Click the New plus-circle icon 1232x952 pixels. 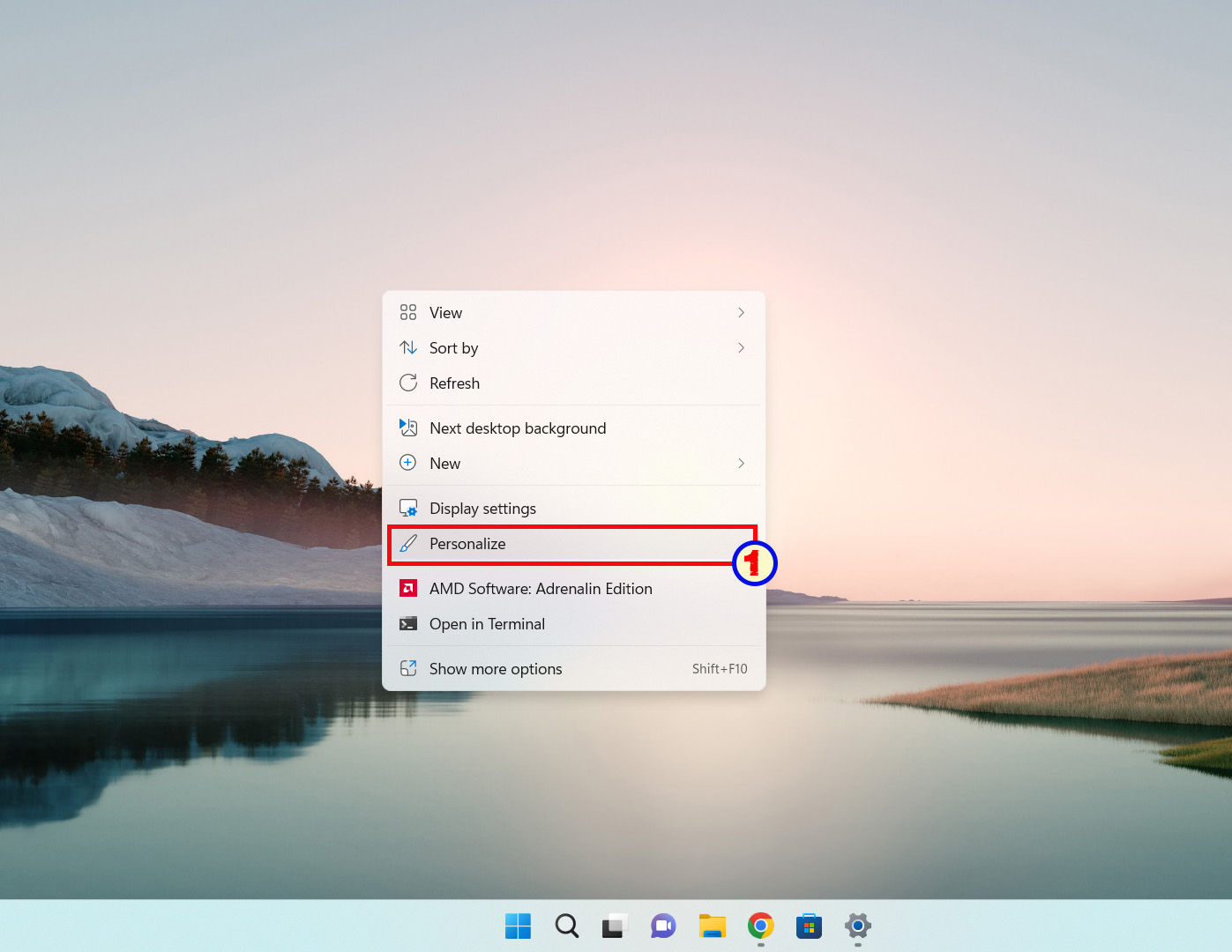[x=408, y=463]
